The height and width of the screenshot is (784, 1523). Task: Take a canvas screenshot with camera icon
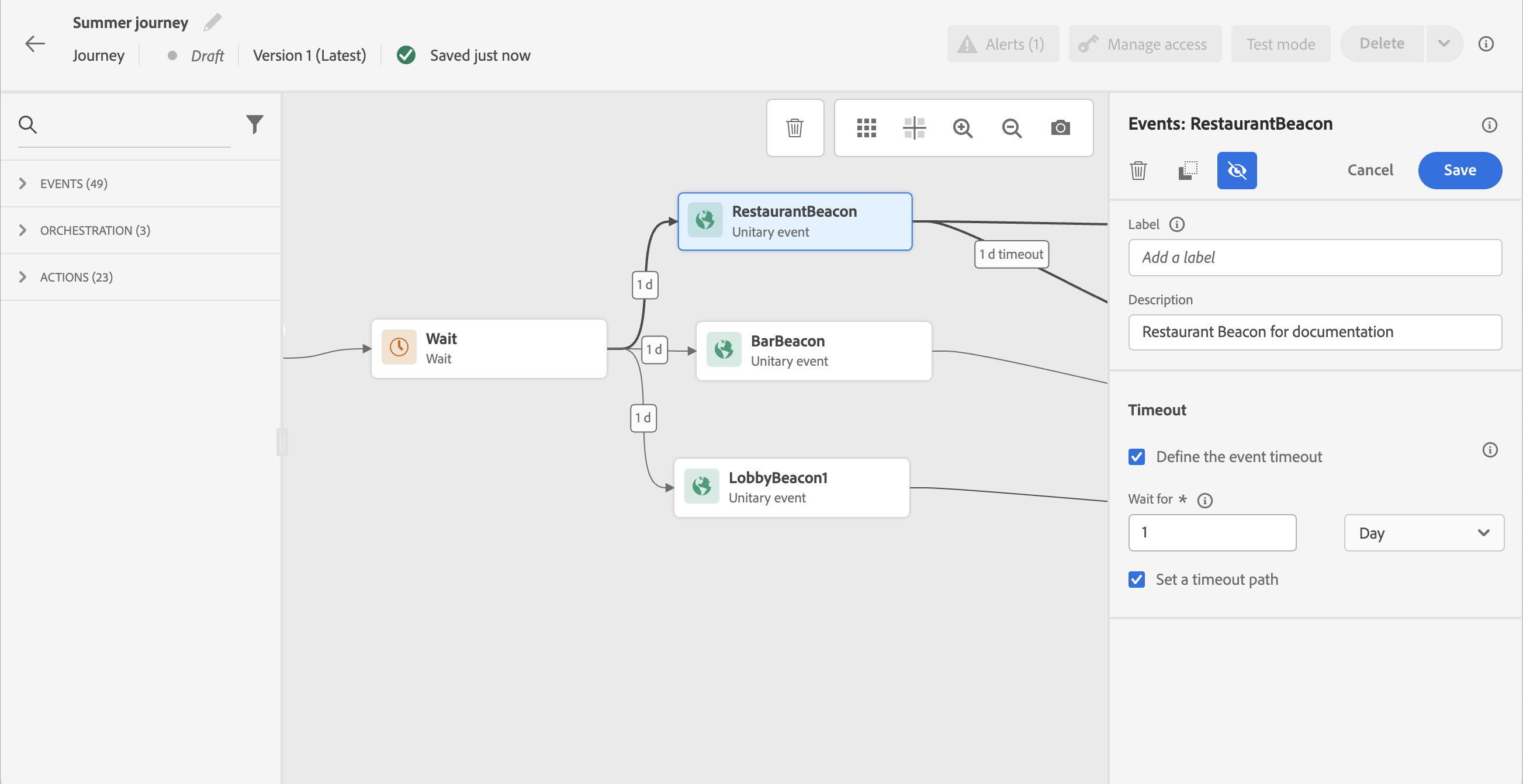pyautogui.click(x=1060, y=127)
